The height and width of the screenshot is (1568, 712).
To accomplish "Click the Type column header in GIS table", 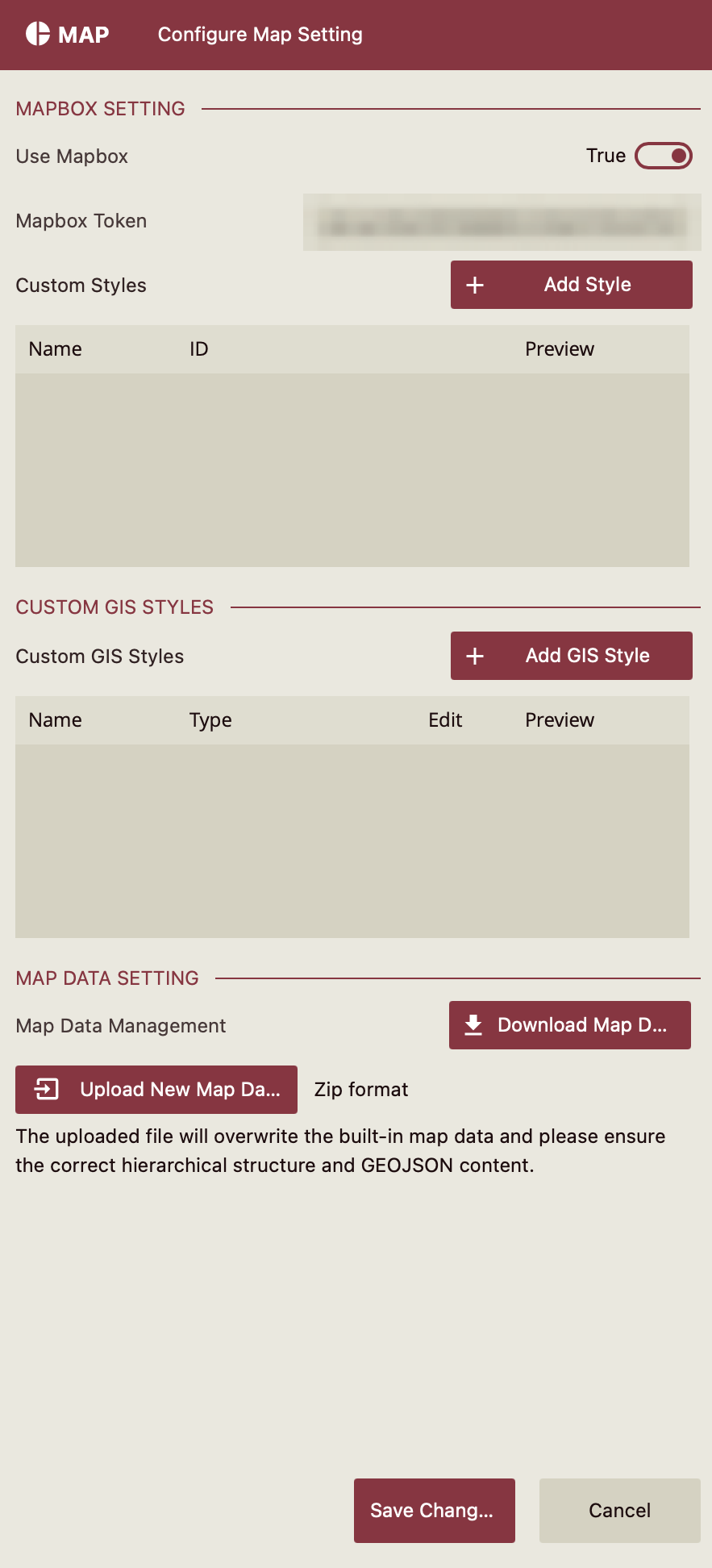I will click(210, 720).
